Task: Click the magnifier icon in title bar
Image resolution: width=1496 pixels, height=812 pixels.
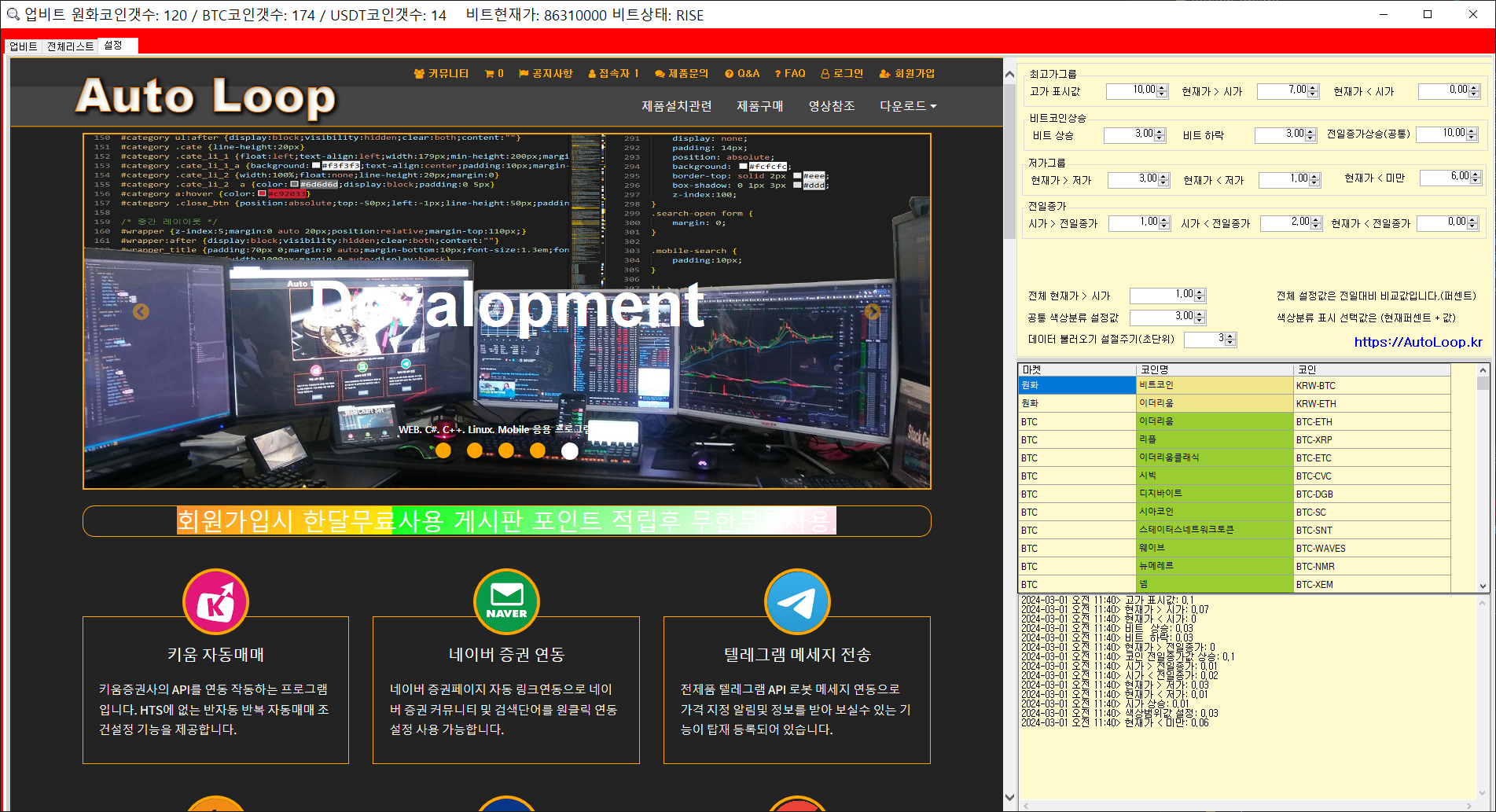Action: [13, 14]
